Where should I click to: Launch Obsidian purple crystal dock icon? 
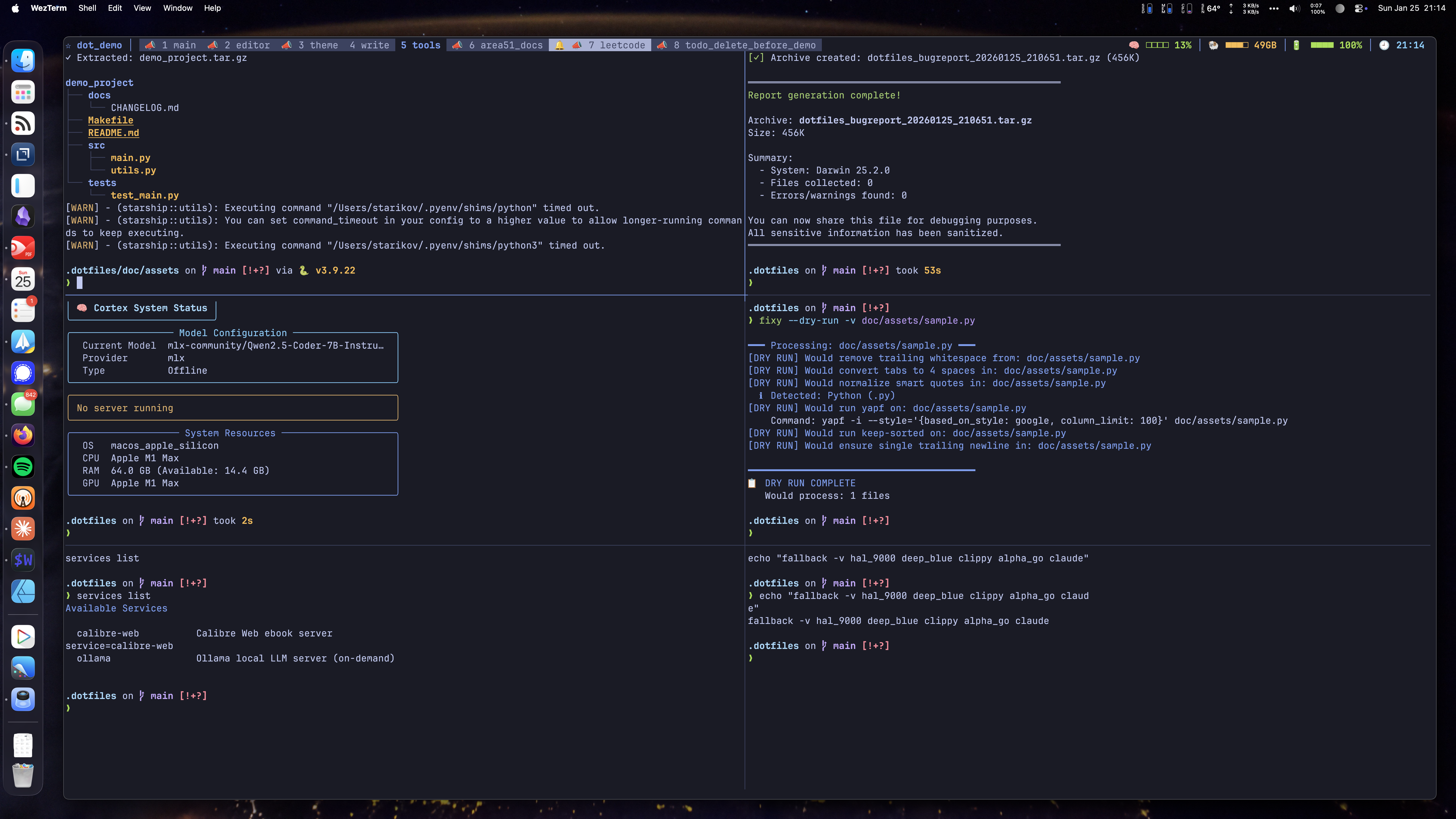[x=23, y=216]
